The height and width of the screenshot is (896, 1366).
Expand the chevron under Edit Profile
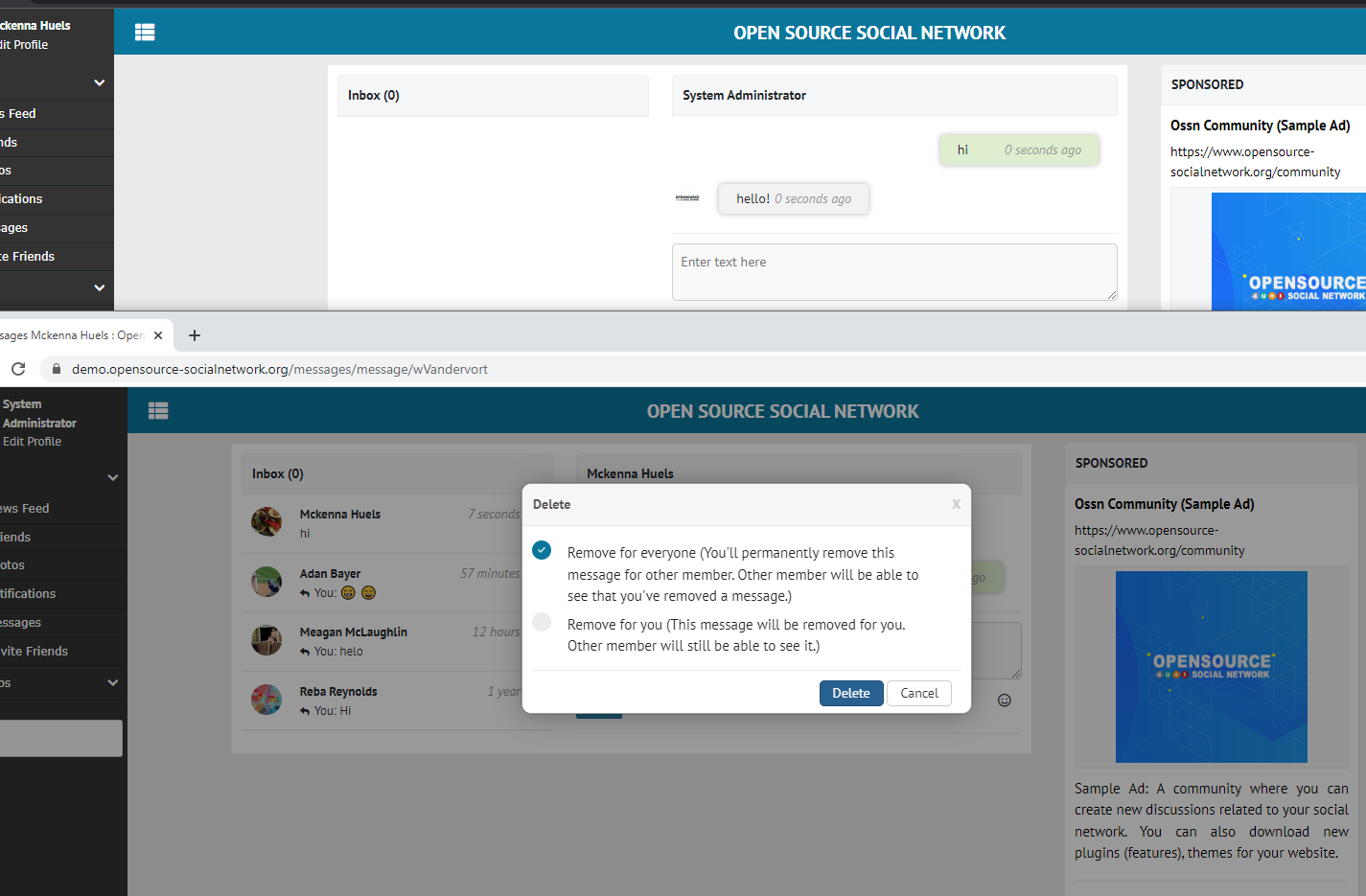point(112,476)
